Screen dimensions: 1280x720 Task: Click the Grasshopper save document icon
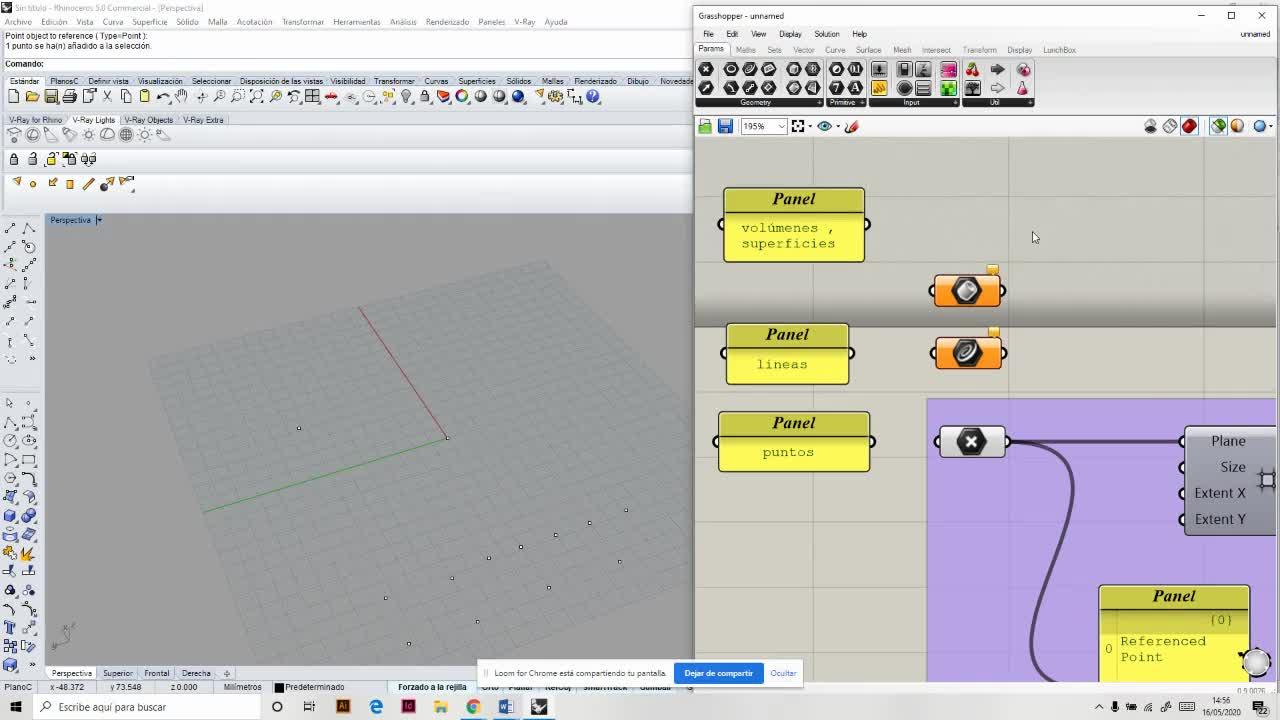click(725, 126)
